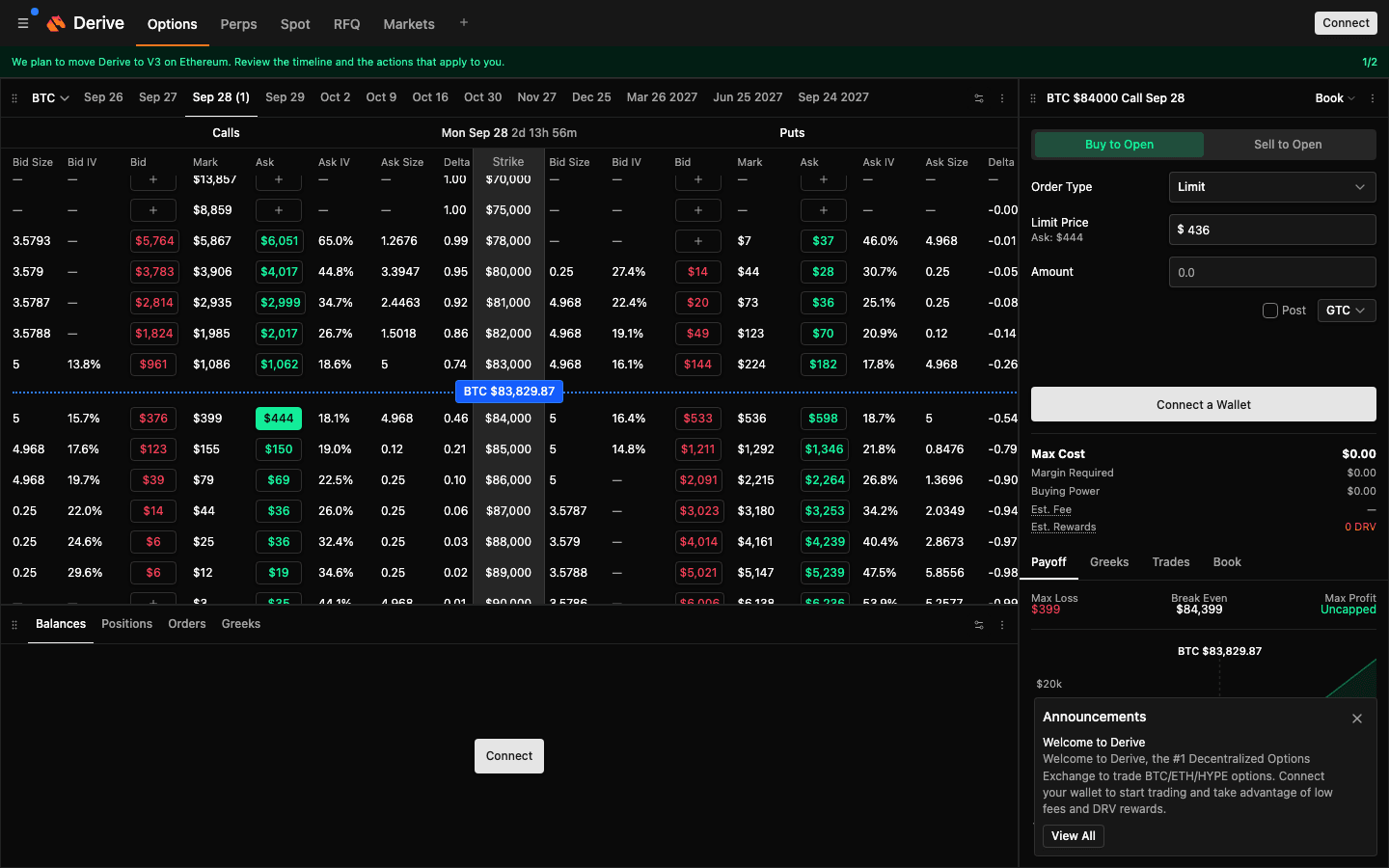
Task: Focus the Amount input field
Action: point(1272,272)
